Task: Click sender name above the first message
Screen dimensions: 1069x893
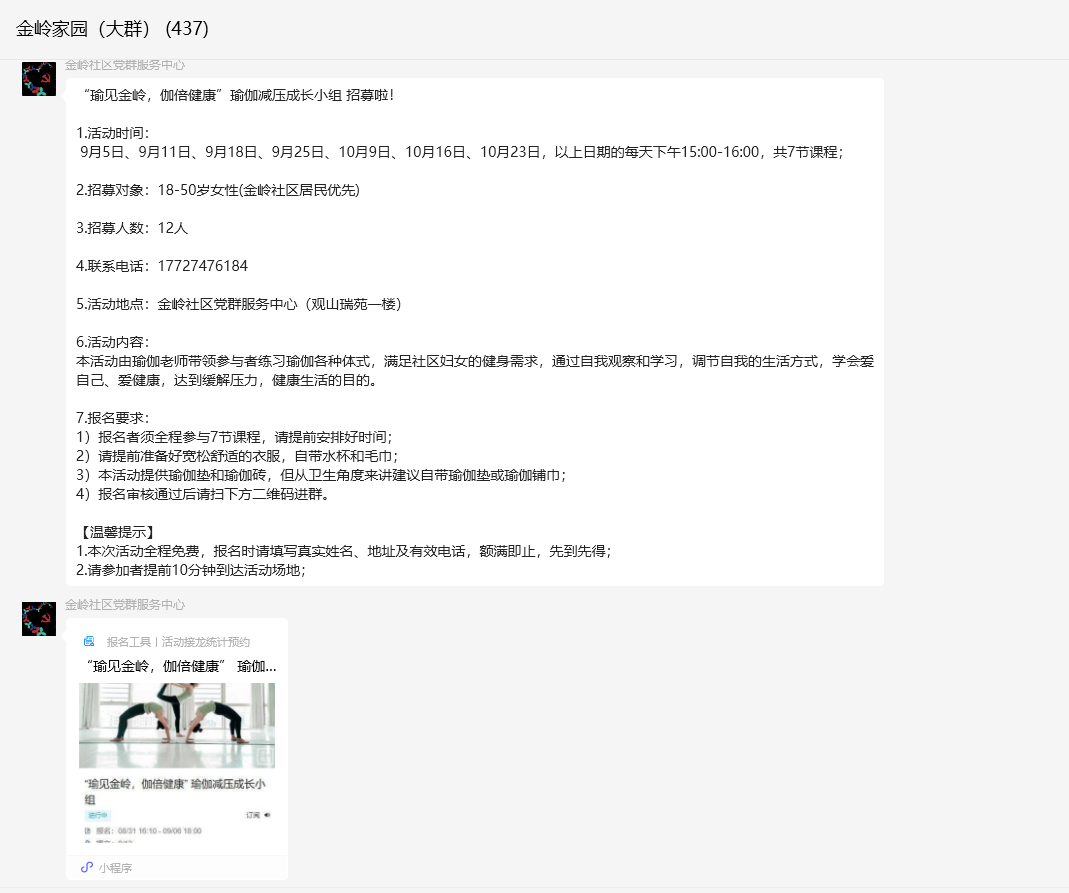Action: point(125,65)
